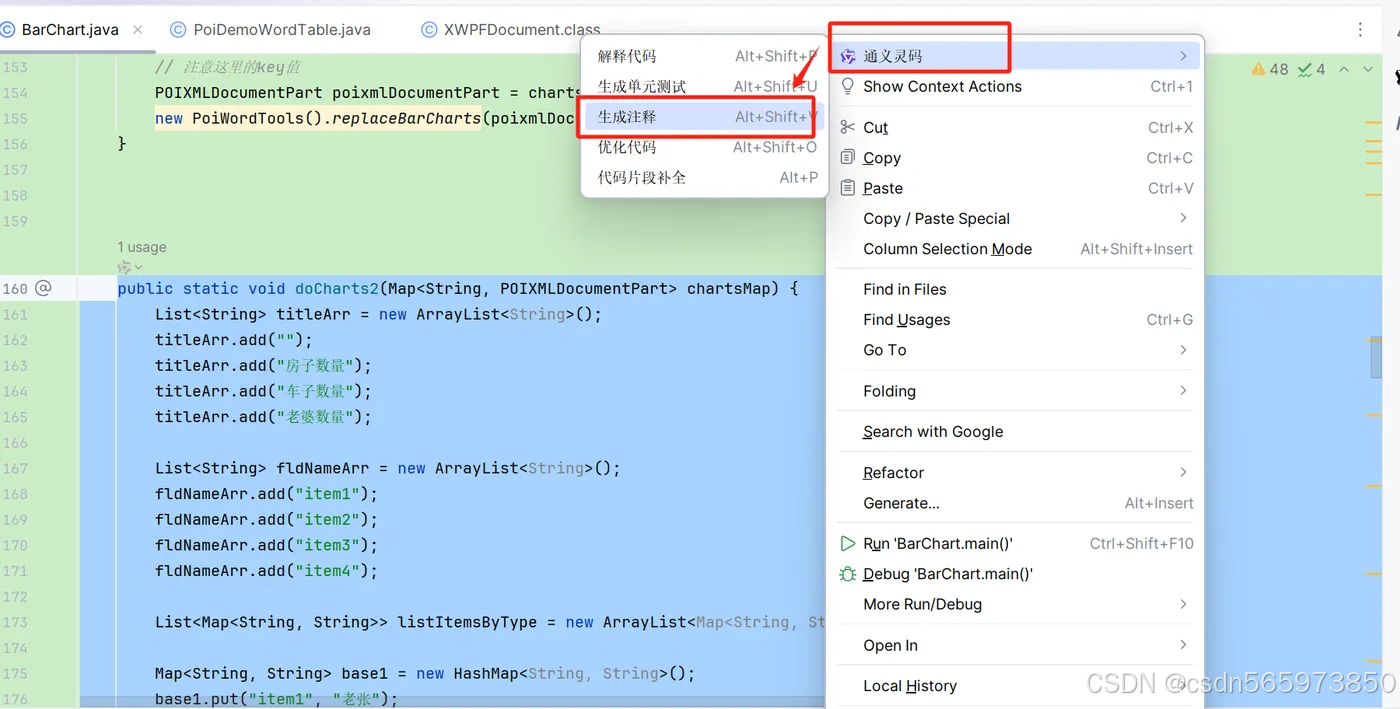Select 优化代码 from the submenu
1400x709 pixels.
pyautogui.click(x=704, y=147)
